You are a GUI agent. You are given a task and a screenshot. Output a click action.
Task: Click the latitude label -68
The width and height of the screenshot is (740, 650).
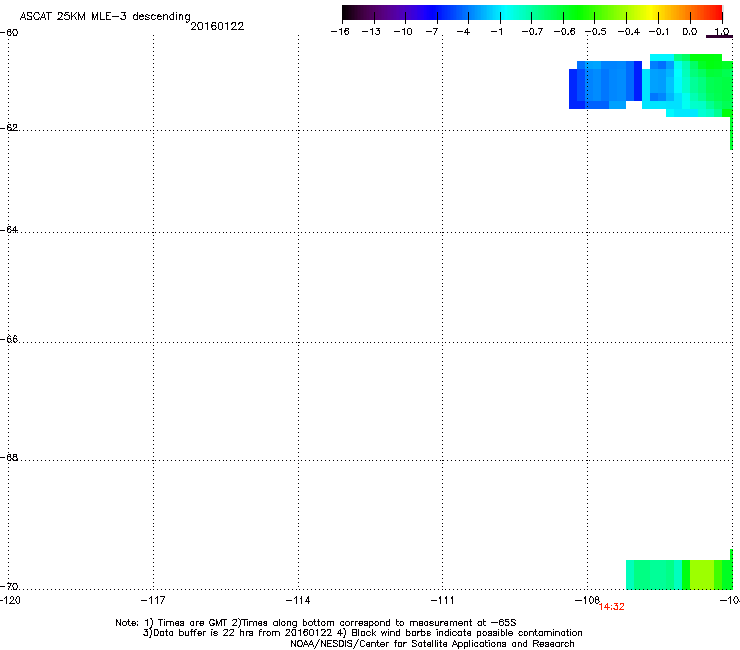click(9, 457)
